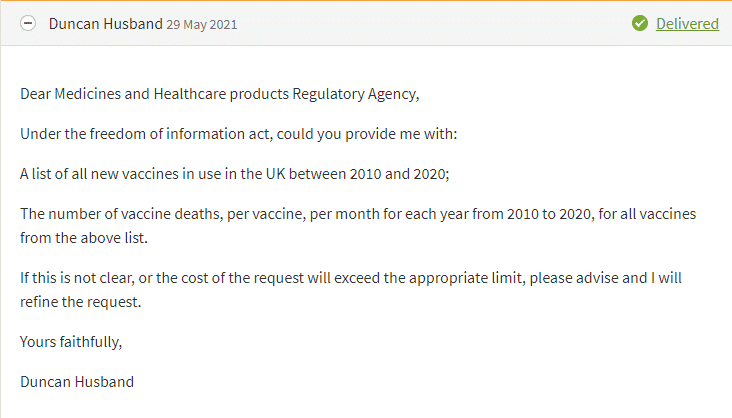732x418 pixels.
Task: Click the Dear Medicines and Healthcare greeting line
Action: pyautogui.click(x=219, y=94)
